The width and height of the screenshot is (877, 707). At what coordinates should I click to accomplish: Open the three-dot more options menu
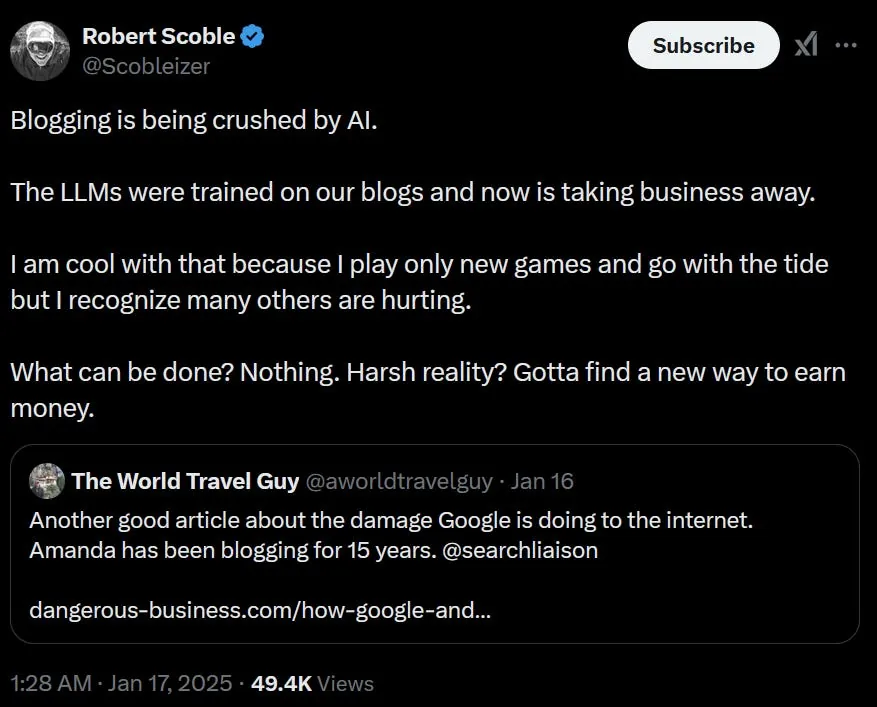(x=846, y=45)
